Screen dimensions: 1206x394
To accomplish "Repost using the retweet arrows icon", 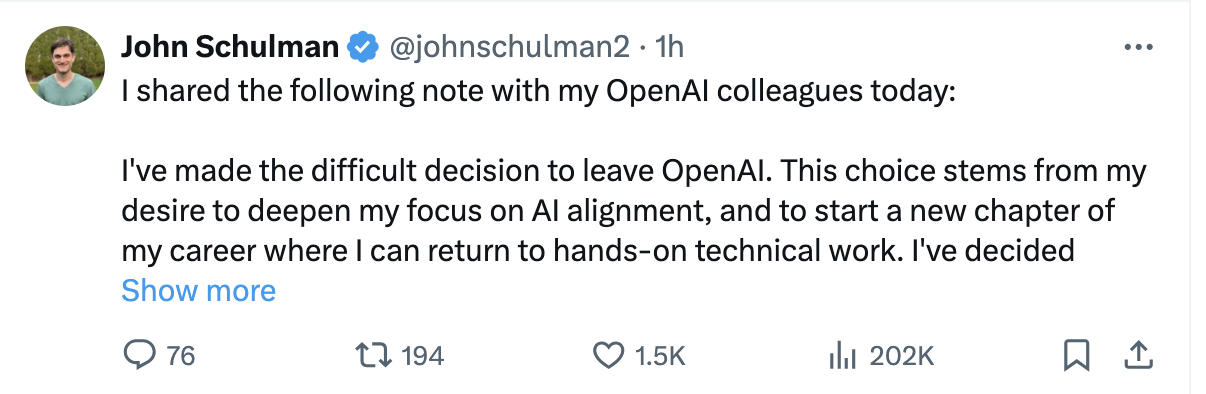I will [372, 355].
